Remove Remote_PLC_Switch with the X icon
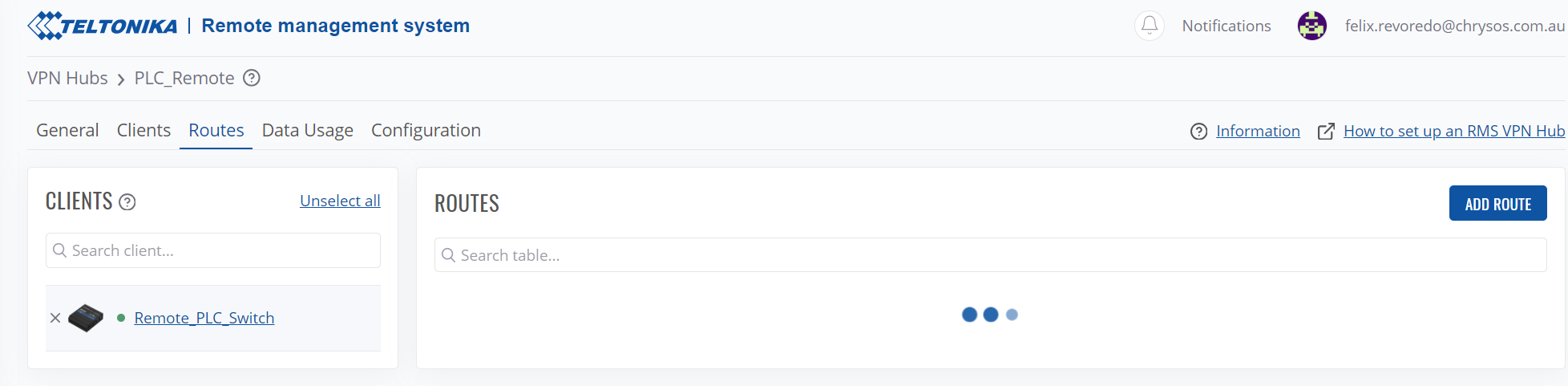This screenshot has height=386, width=1568. pos(55,318)
